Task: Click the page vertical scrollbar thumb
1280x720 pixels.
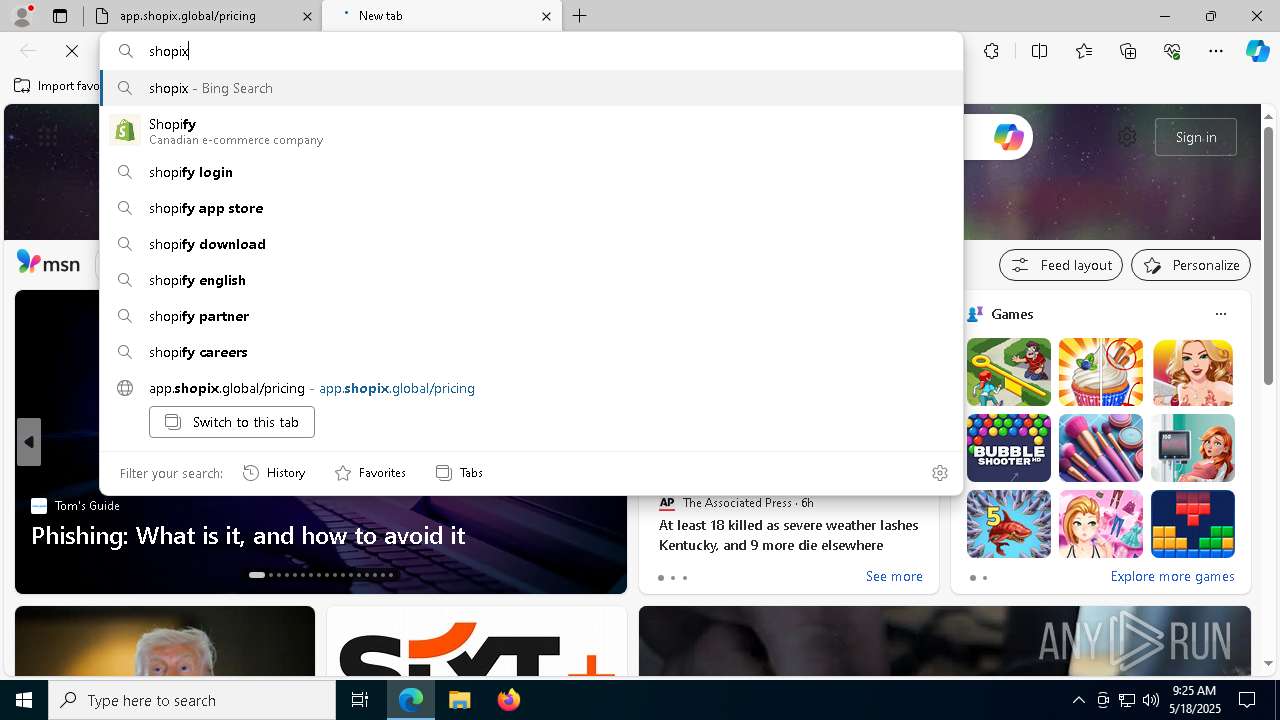Action: (1268, 255)
